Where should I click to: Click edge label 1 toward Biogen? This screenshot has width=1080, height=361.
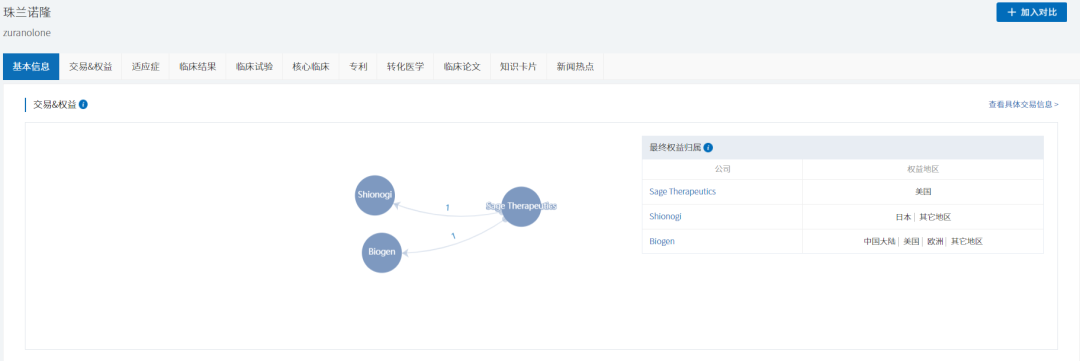point(453,236)
